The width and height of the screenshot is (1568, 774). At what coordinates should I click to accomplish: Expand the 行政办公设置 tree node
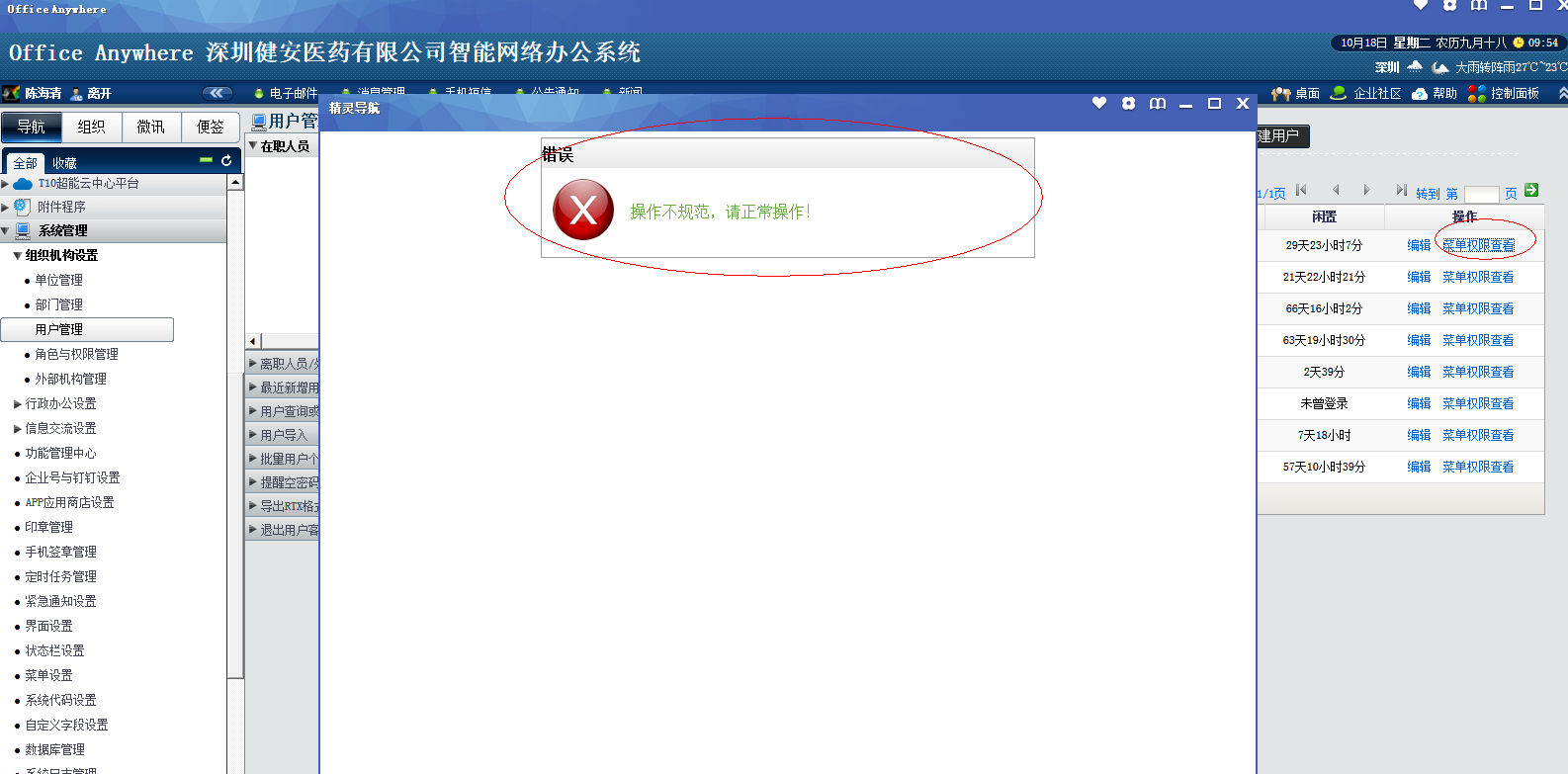18,403
